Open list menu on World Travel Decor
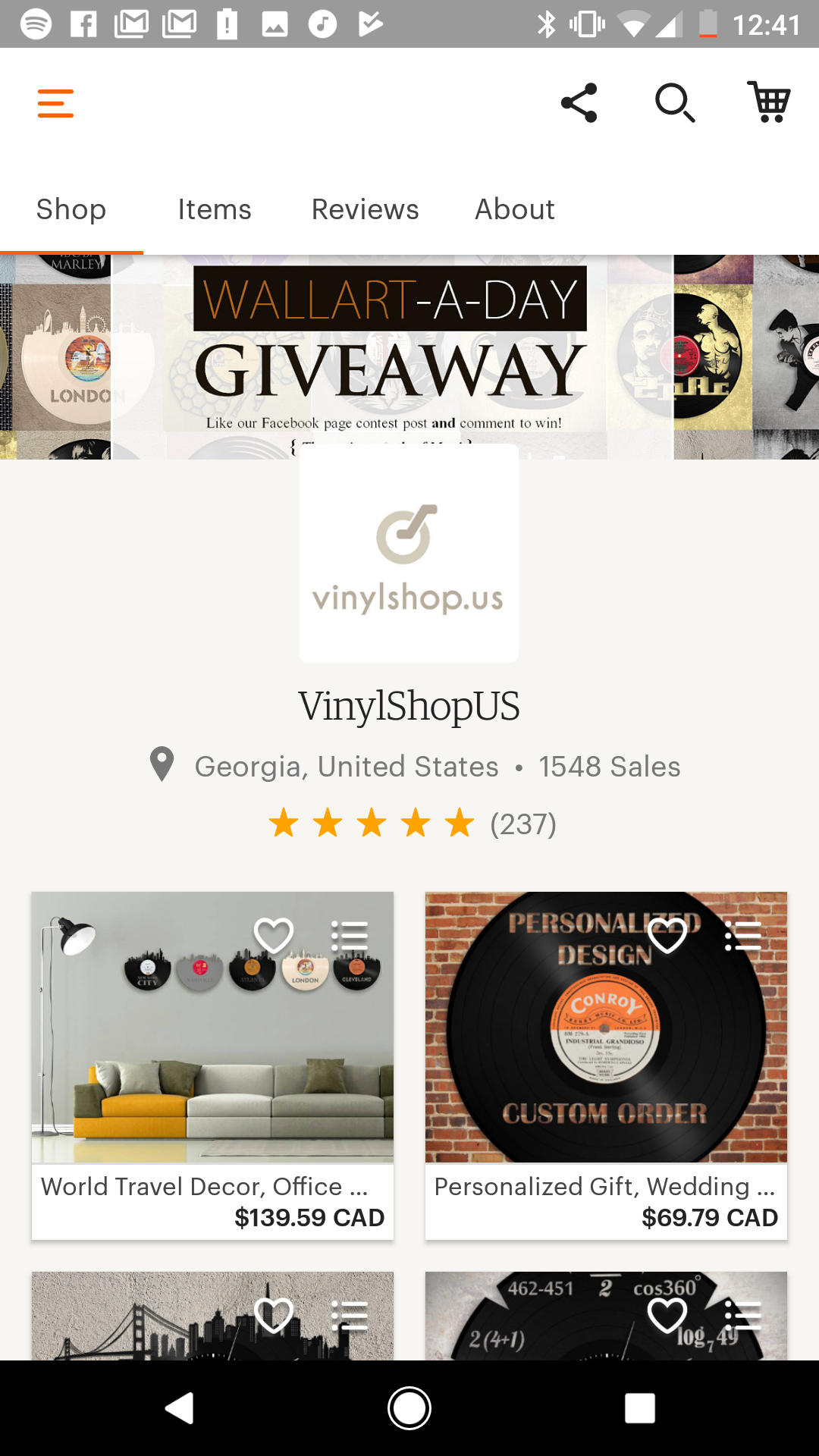Image resolution: width=819 pixels, height=1456 pixels. coord(350,936)
